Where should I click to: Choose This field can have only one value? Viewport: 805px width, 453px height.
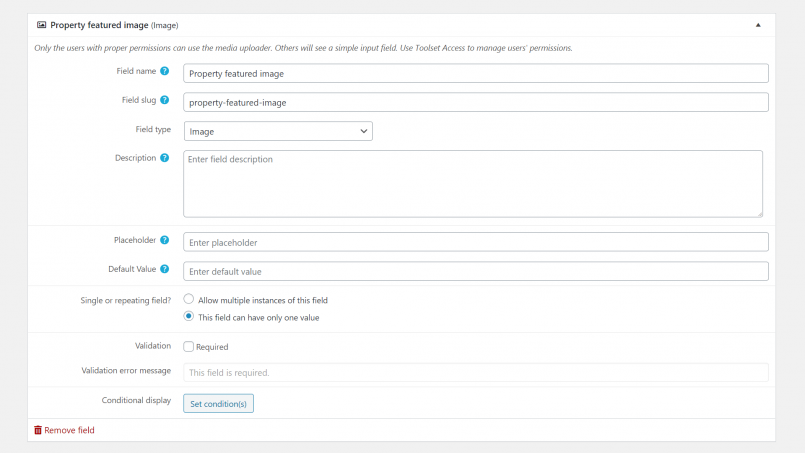tap(188, 316)
